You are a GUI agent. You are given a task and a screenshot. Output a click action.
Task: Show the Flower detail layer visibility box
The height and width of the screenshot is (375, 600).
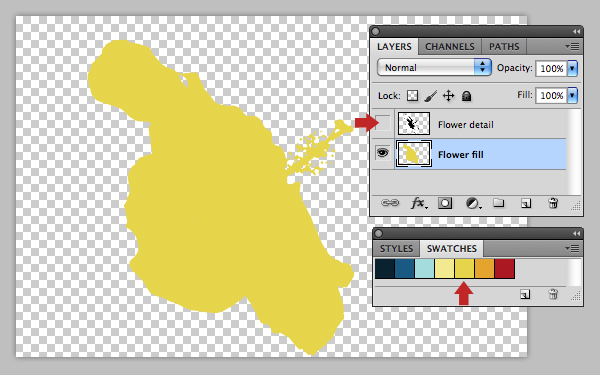(383, 123)
